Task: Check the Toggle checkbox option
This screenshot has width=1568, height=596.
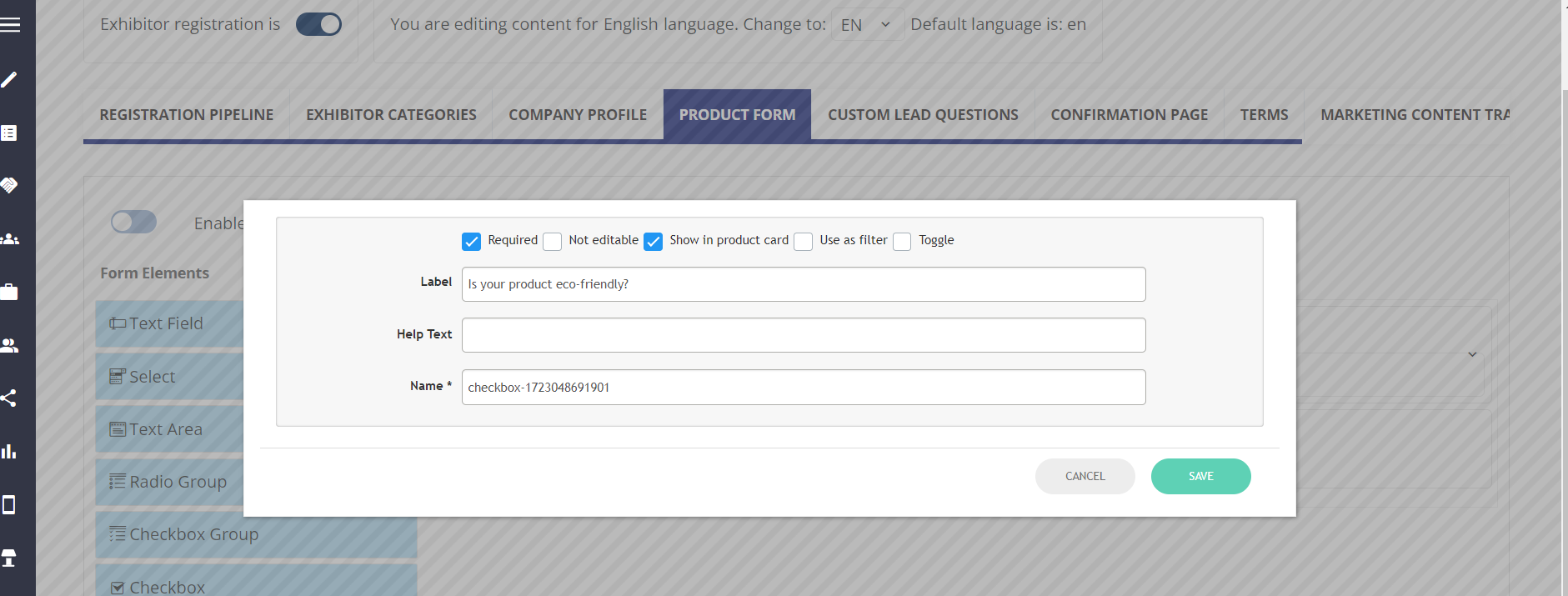Action: click(x=902, y=242)
